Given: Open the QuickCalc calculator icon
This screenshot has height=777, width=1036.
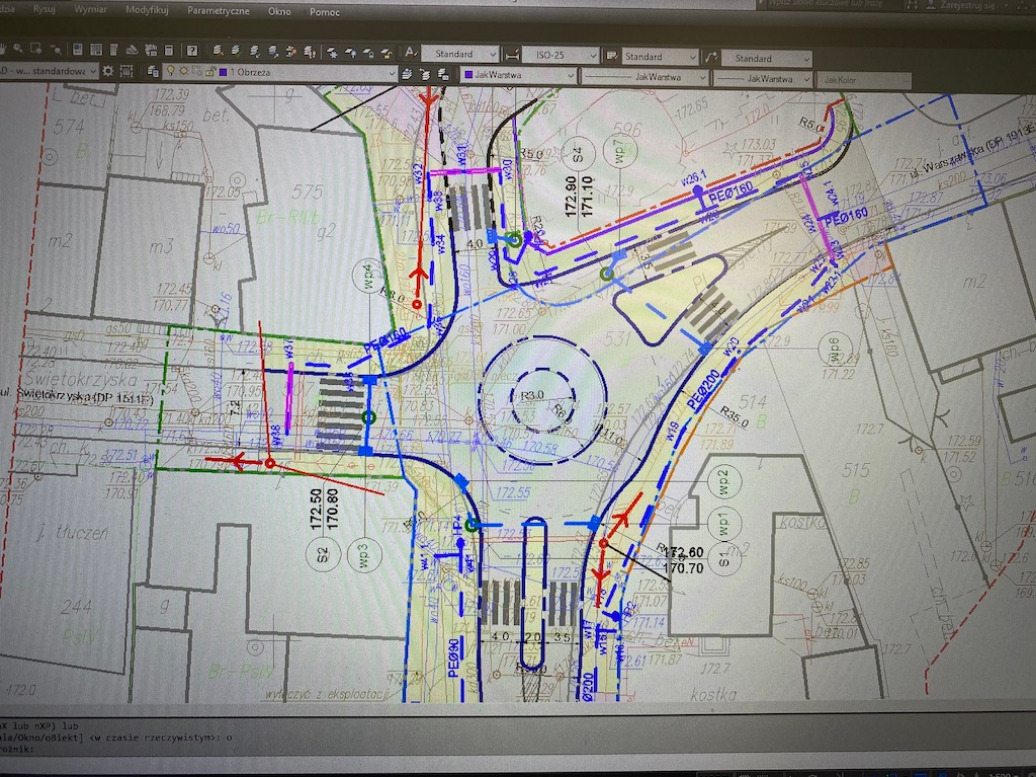Looking at the screenshot, I should pos(169,51).
